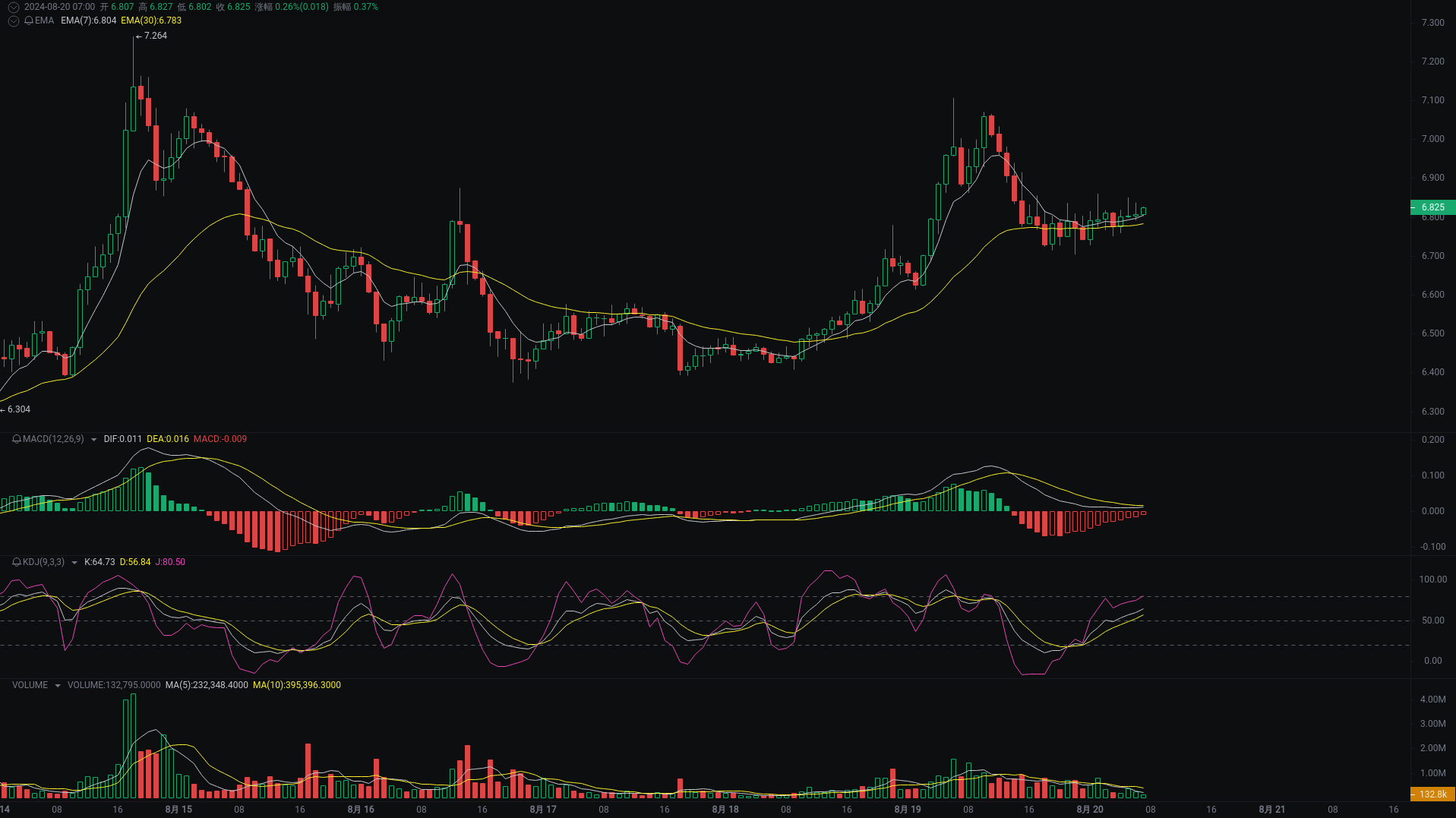Viewport: 1456px width, 818px height.
Task: Click the -0.100 MACD axis label
Action: point(1432,547)
